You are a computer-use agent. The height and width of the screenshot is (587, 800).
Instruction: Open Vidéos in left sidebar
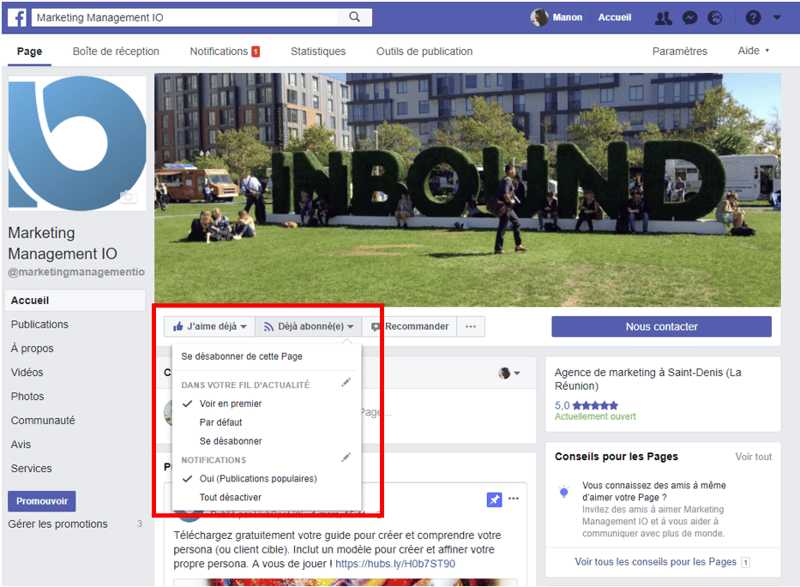point(27,372)
